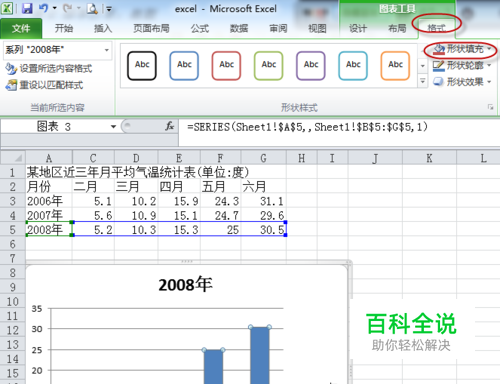Select cell A5 containing 2008年
Viewport: 500px width, 384px height.
[49, 230]
